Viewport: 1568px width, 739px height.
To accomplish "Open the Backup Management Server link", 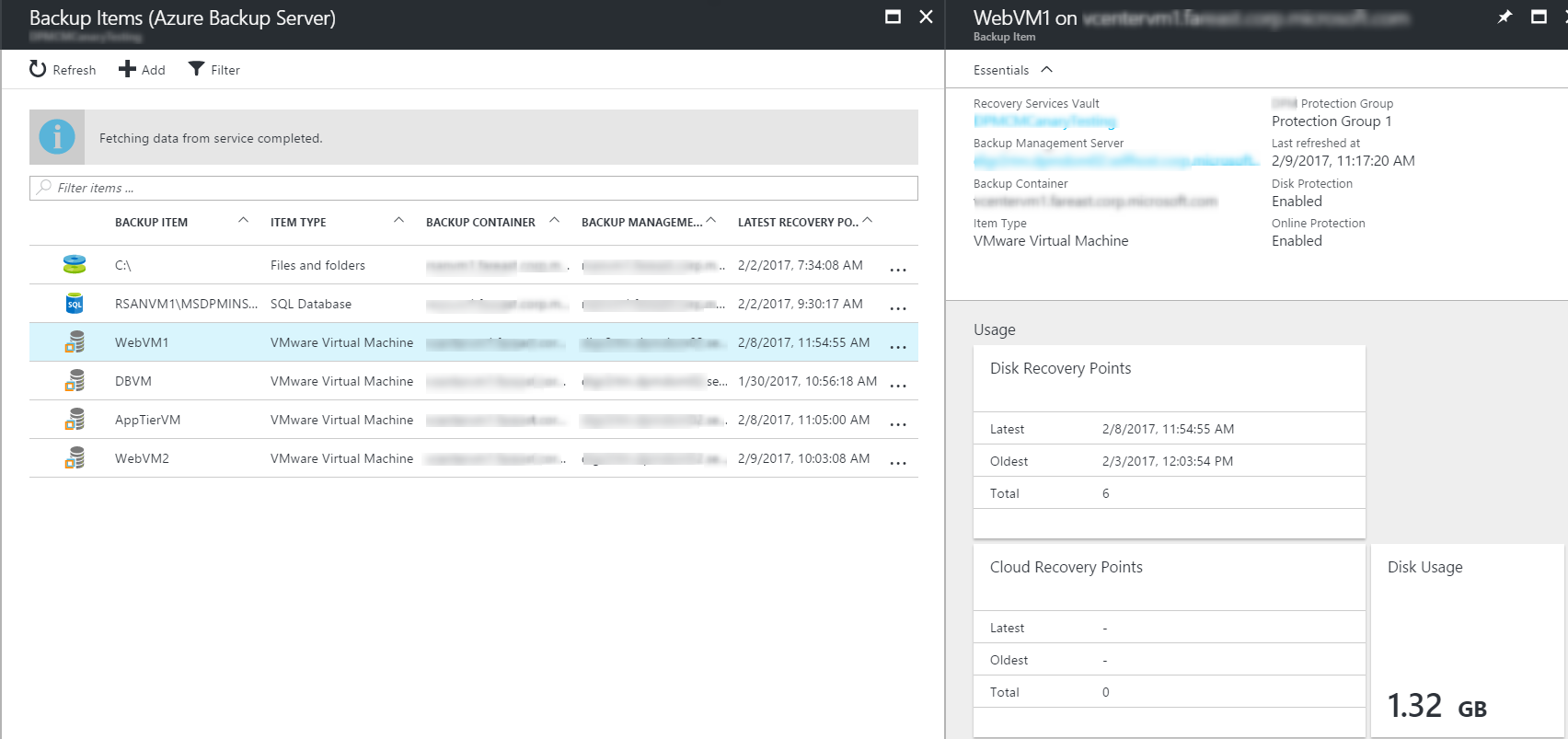I will 1116,161.
